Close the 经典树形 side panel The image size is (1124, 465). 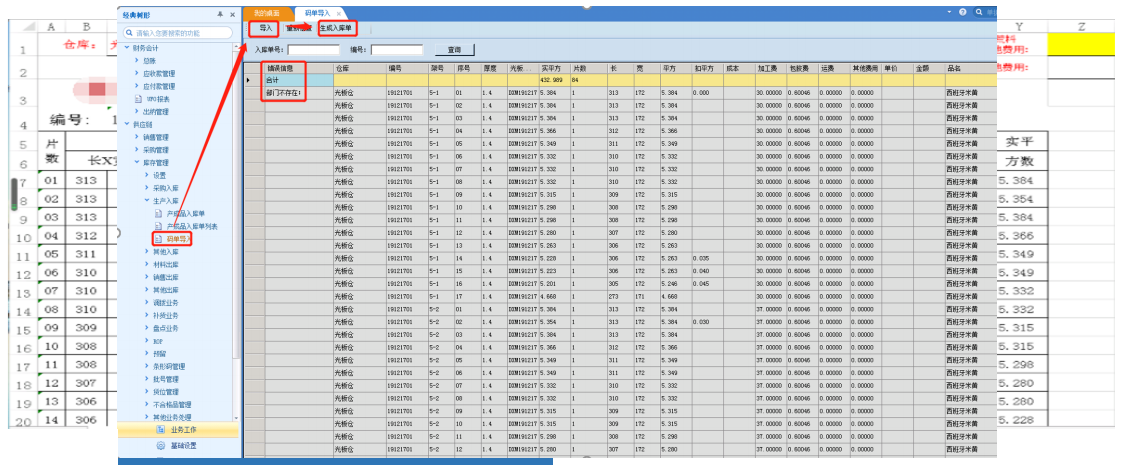coord(232,16)
